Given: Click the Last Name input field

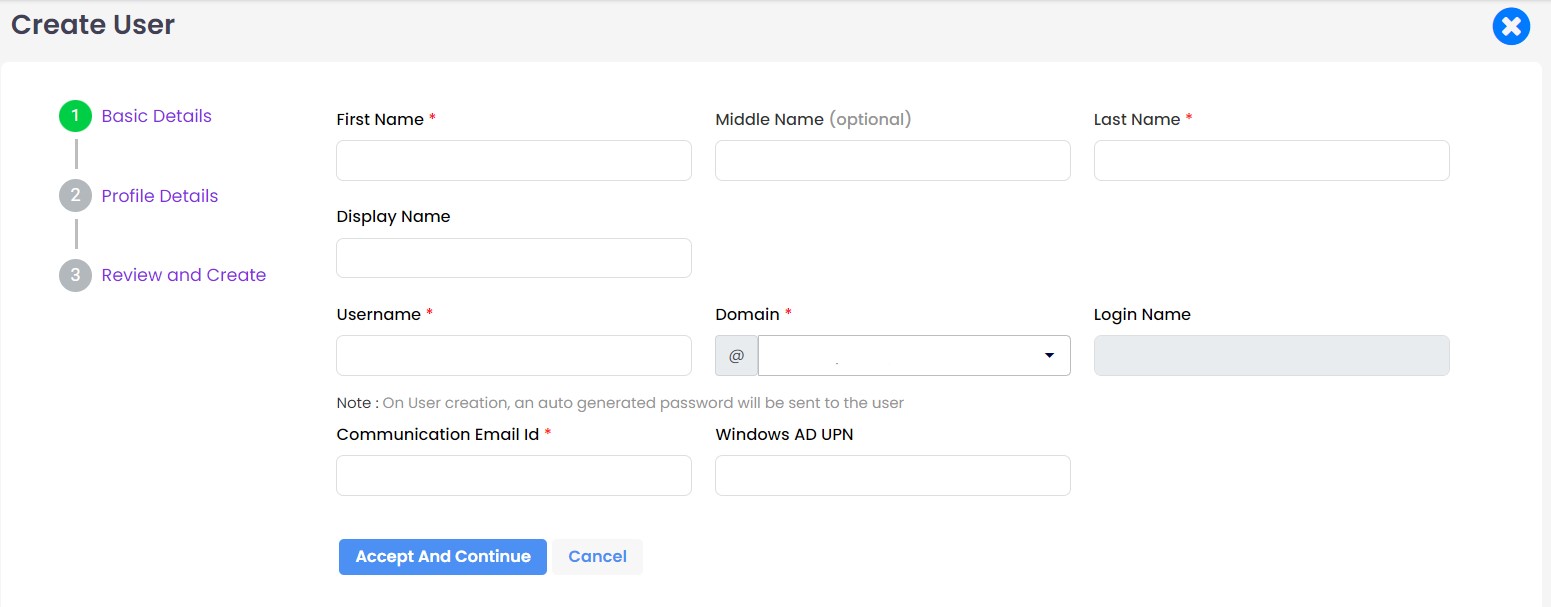Looking at the screenshot, I should [x=1271, y=160].
